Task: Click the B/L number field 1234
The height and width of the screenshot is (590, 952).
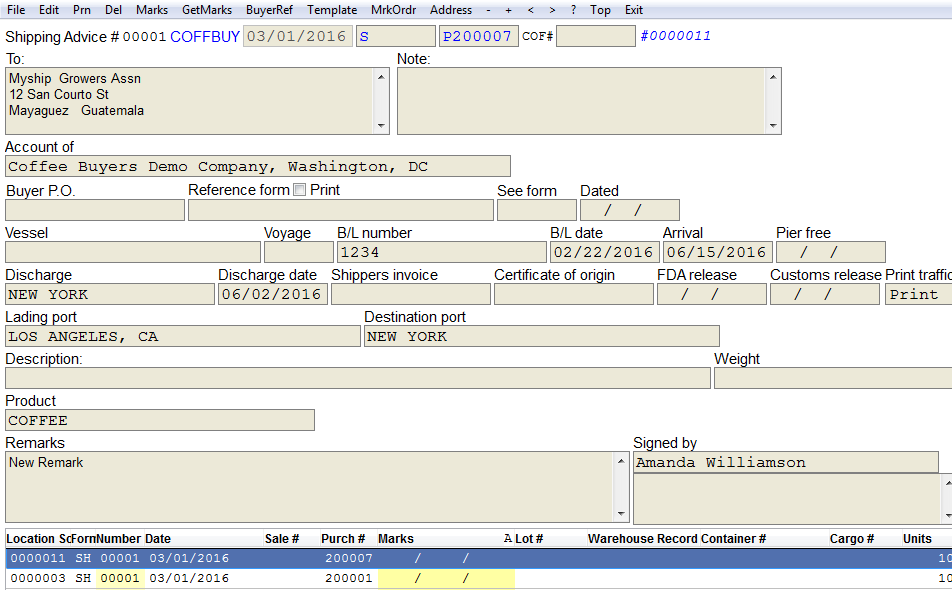Action: (441, 252)
